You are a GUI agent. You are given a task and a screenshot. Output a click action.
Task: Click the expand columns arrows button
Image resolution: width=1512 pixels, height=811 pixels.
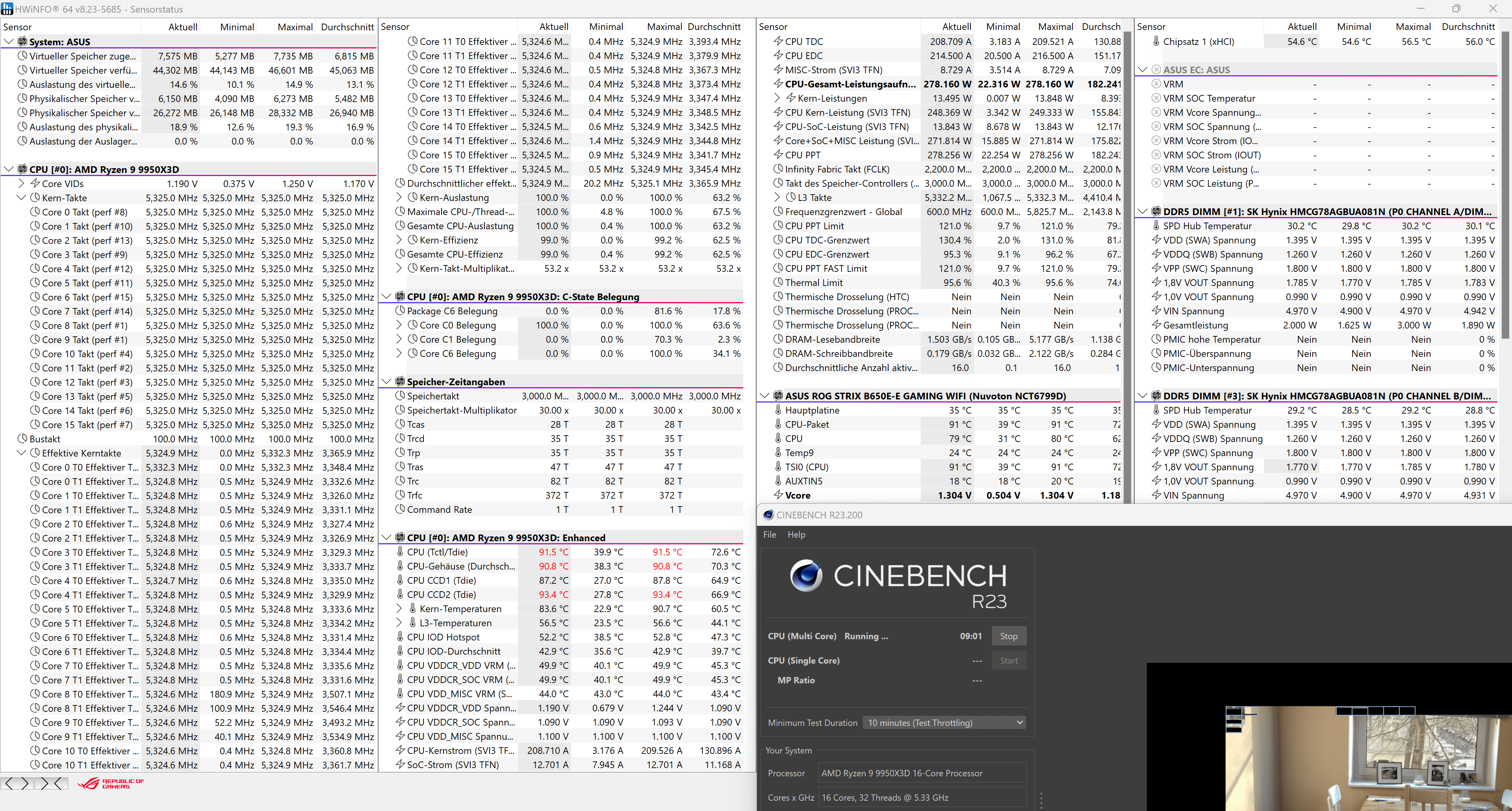pos(17,783)
